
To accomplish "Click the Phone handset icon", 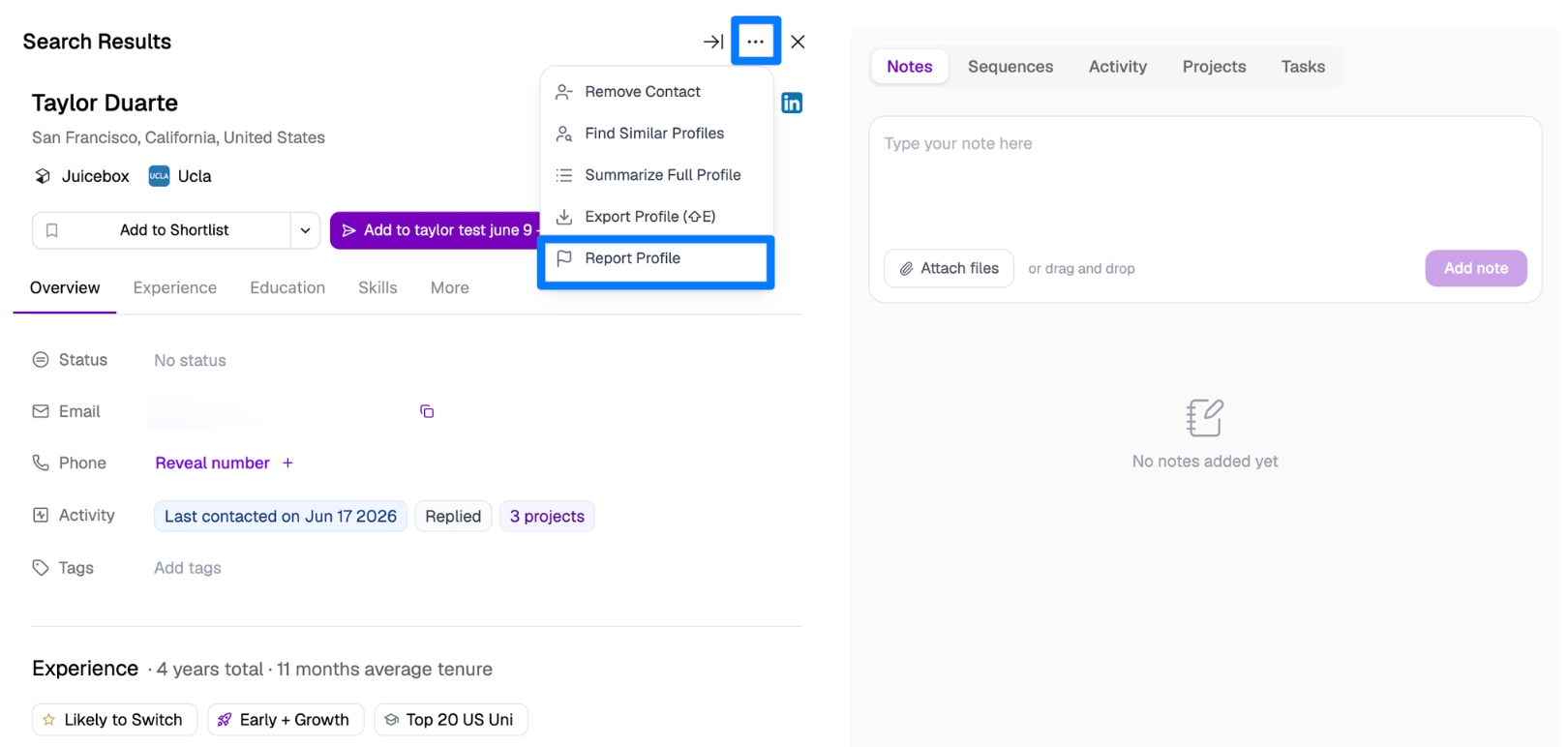I will (41, 463).
